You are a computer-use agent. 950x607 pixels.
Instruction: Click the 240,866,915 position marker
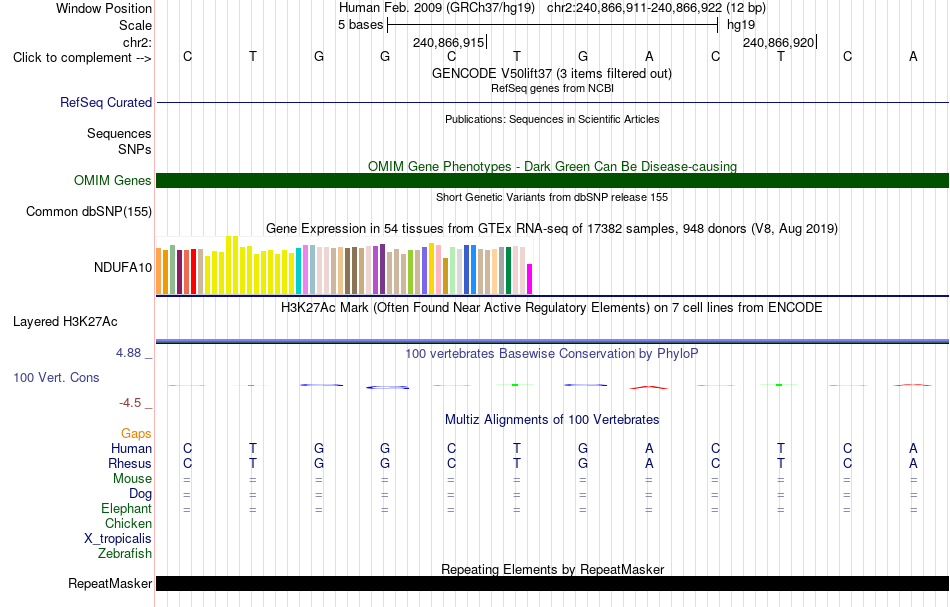(449, 42)
